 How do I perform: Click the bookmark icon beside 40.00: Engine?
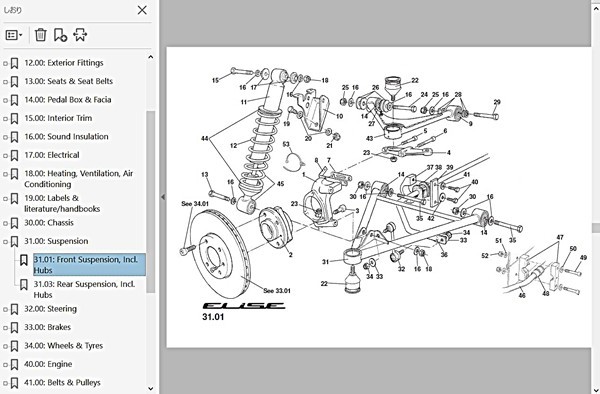(x=15, y=364)
